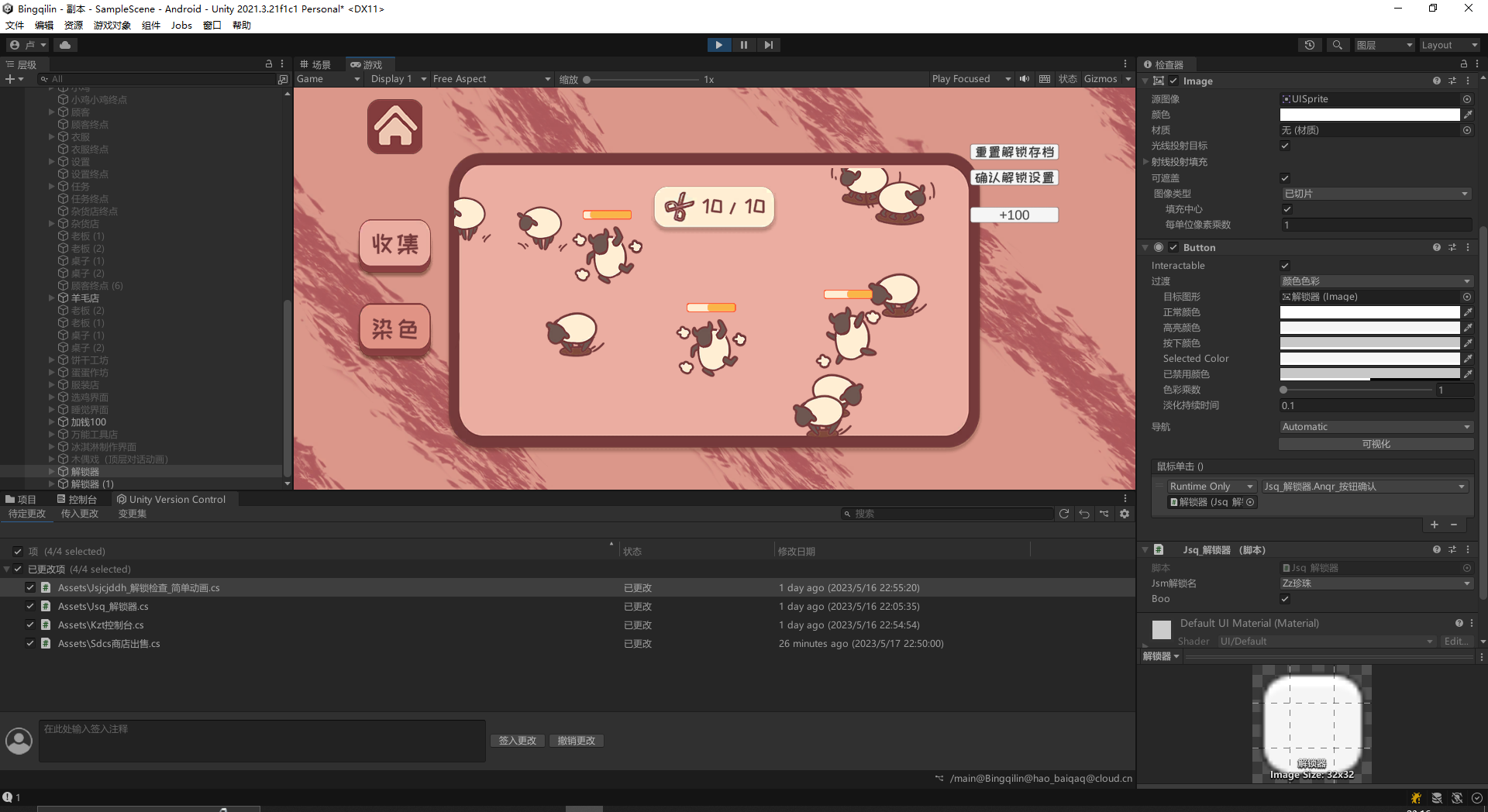The height and width of the screenshot is (812, 1488).
Task: Start Play mode with the play button
Action: click(718, 45)
